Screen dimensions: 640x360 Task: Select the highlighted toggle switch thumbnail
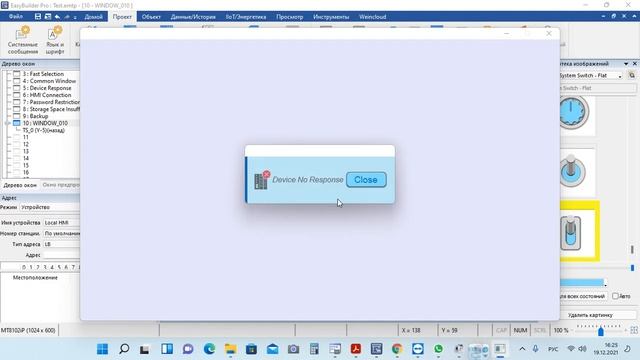click(571, 233)
